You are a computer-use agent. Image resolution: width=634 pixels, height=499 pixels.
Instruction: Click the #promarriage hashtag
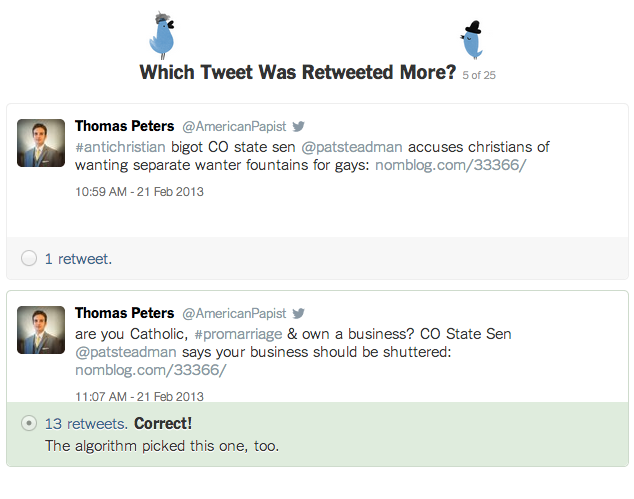[238, 334]
